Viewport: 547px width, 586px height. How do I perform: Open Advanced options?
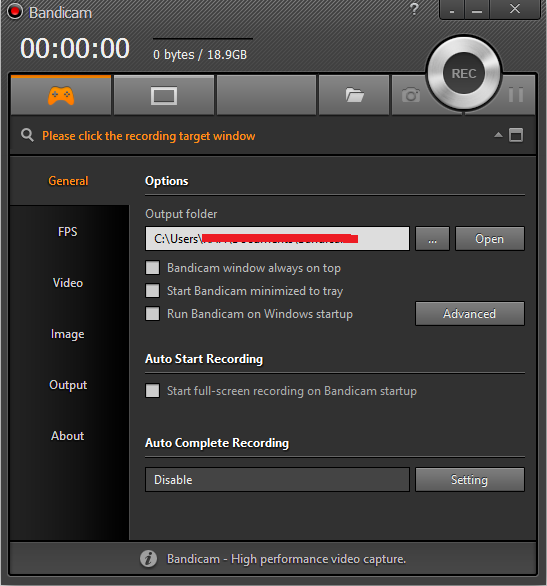click(470, 314)
